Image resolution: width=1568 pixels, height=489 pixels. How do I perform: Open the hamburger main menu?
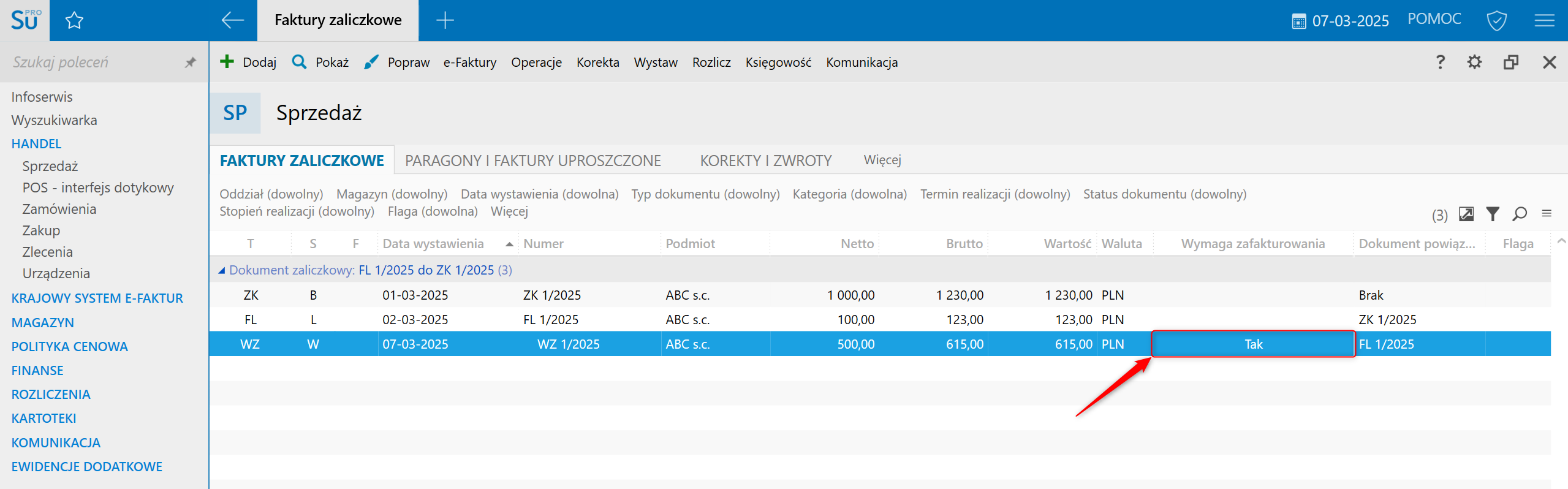(x=1544, y=21)
